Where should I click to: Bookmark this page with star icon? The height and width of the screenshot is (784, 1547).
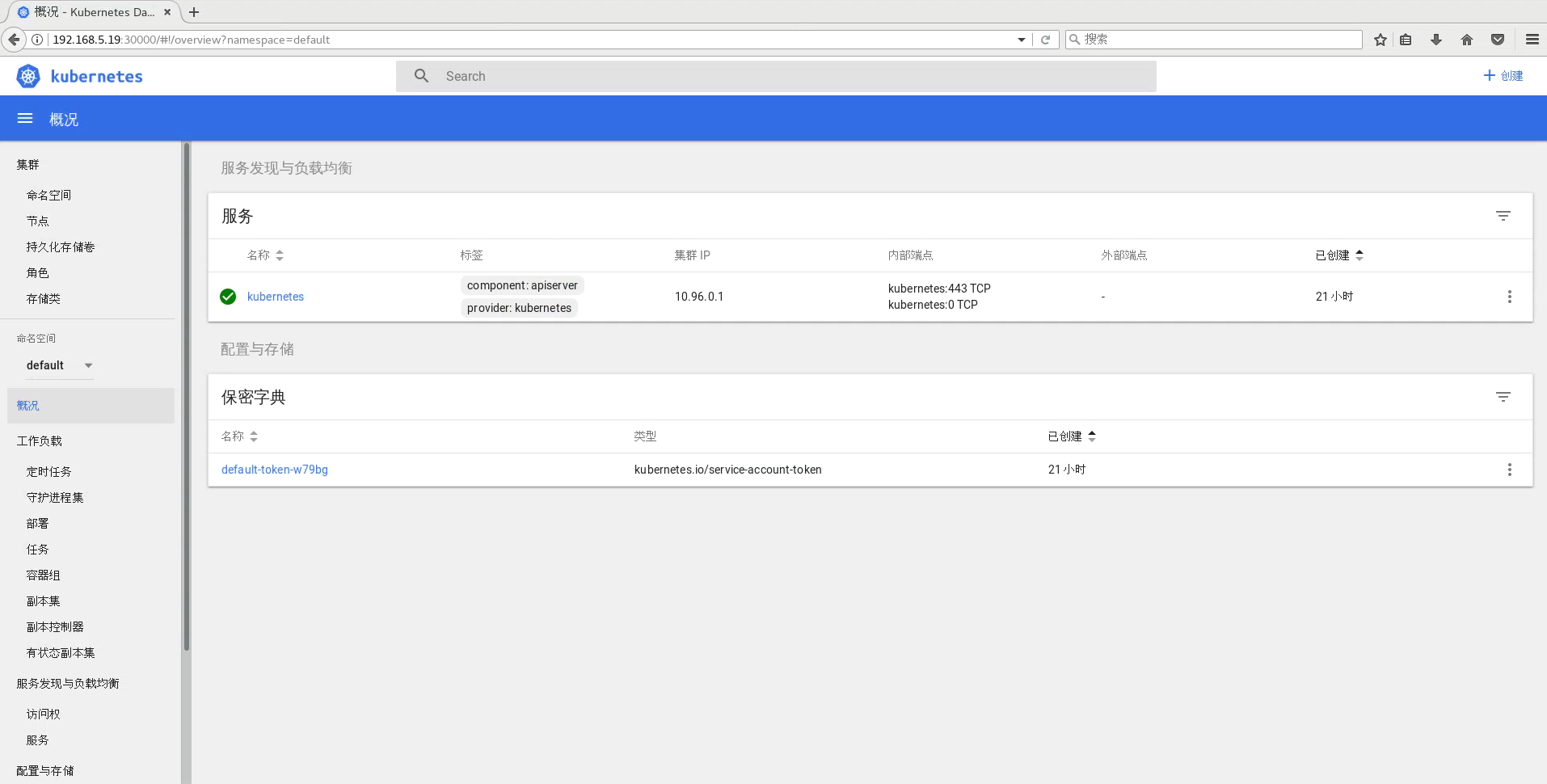1380,40
